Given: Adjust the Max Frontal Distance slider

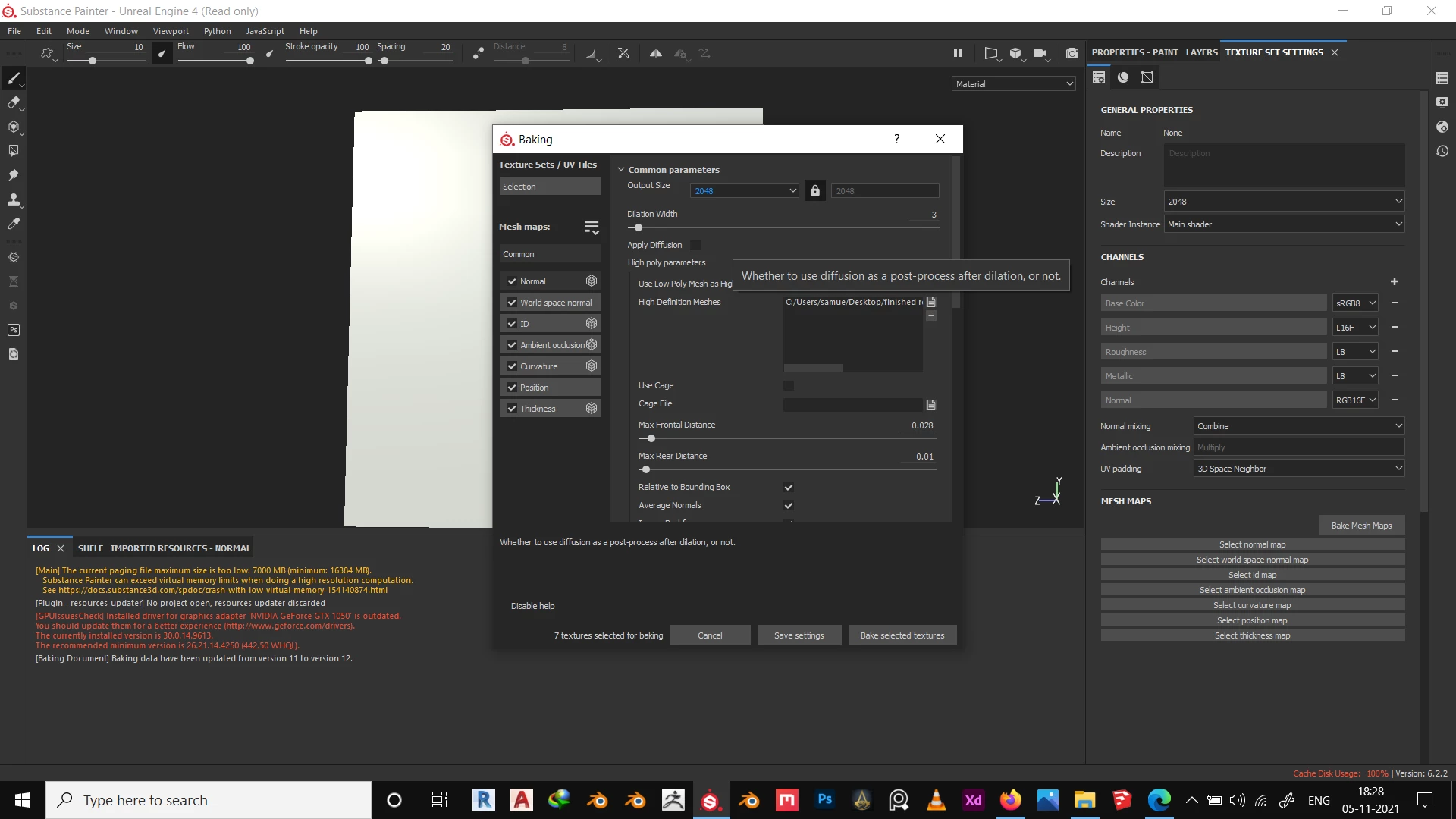Looking at the screenshot, I should tap(651, 438).
